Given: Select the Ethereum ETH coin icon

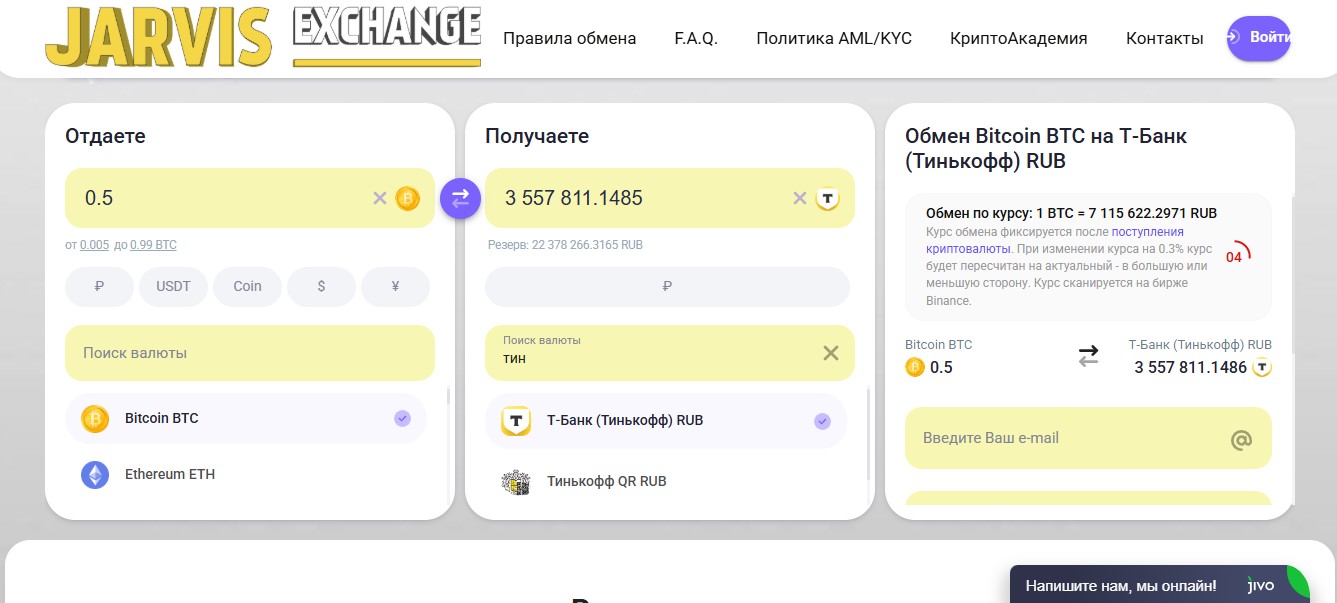Looking at the screenshot, I should pos(94,474).
